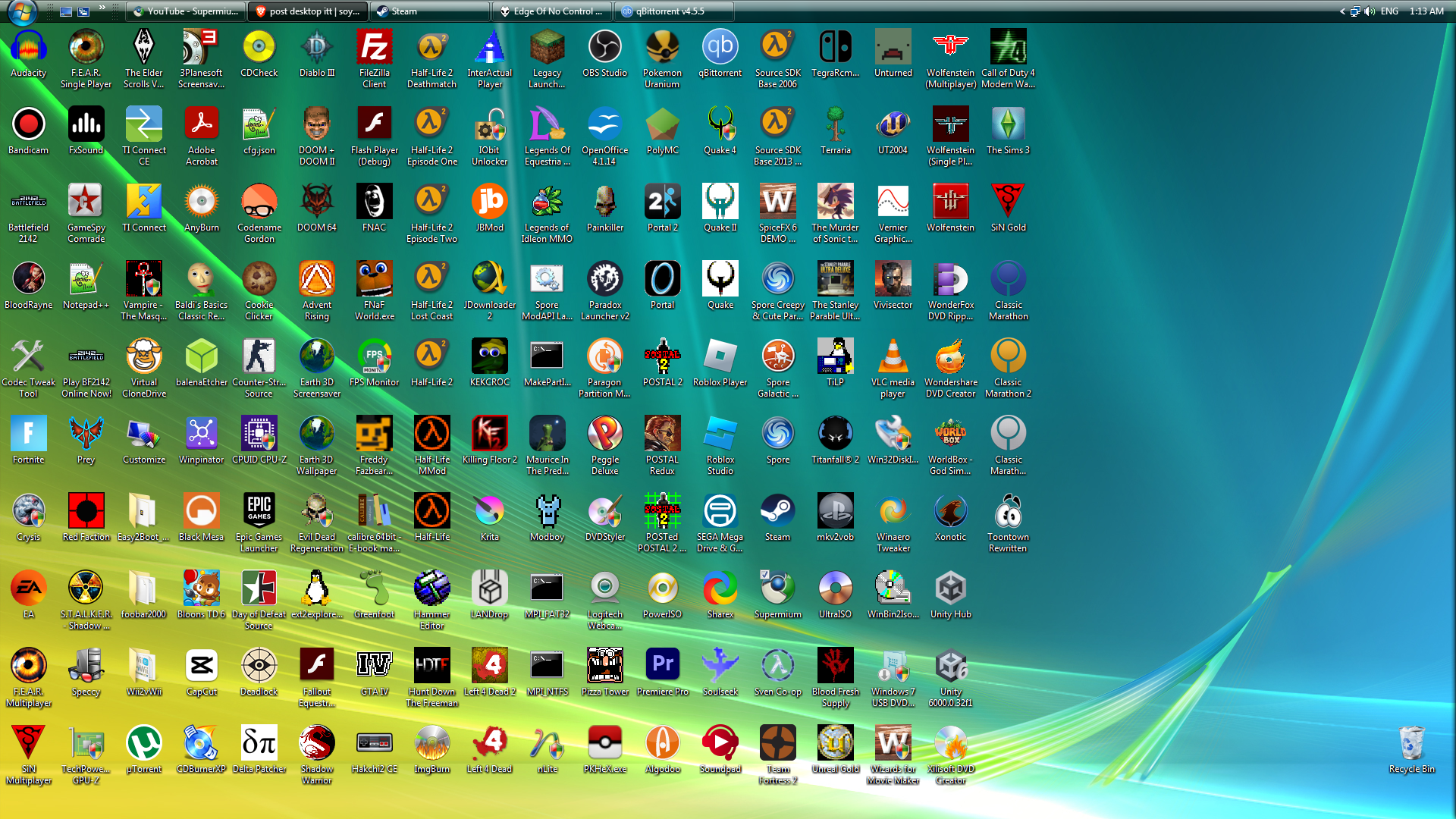Open the network tray icon

[1356, 11]
